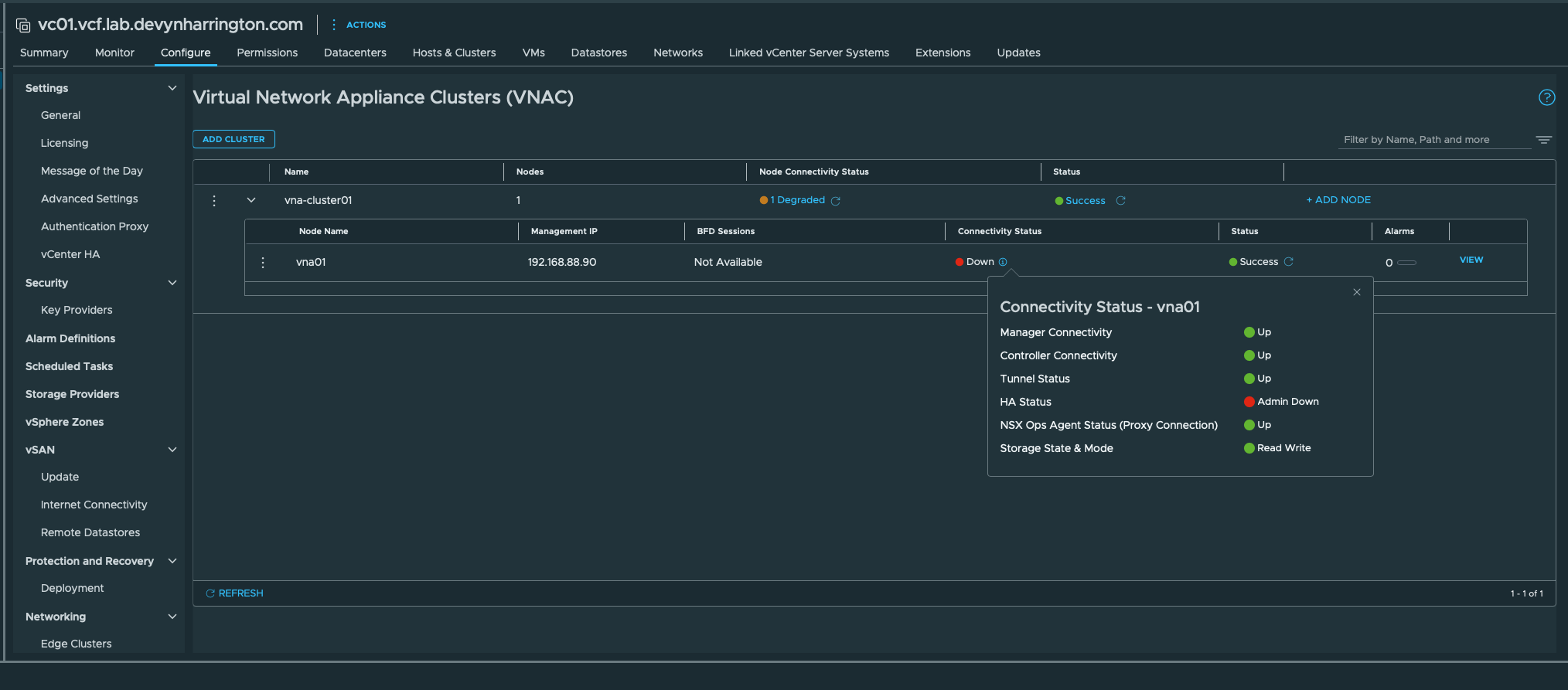Switch to the Summary tab
1568x690 pixels.
coord(44,53)
